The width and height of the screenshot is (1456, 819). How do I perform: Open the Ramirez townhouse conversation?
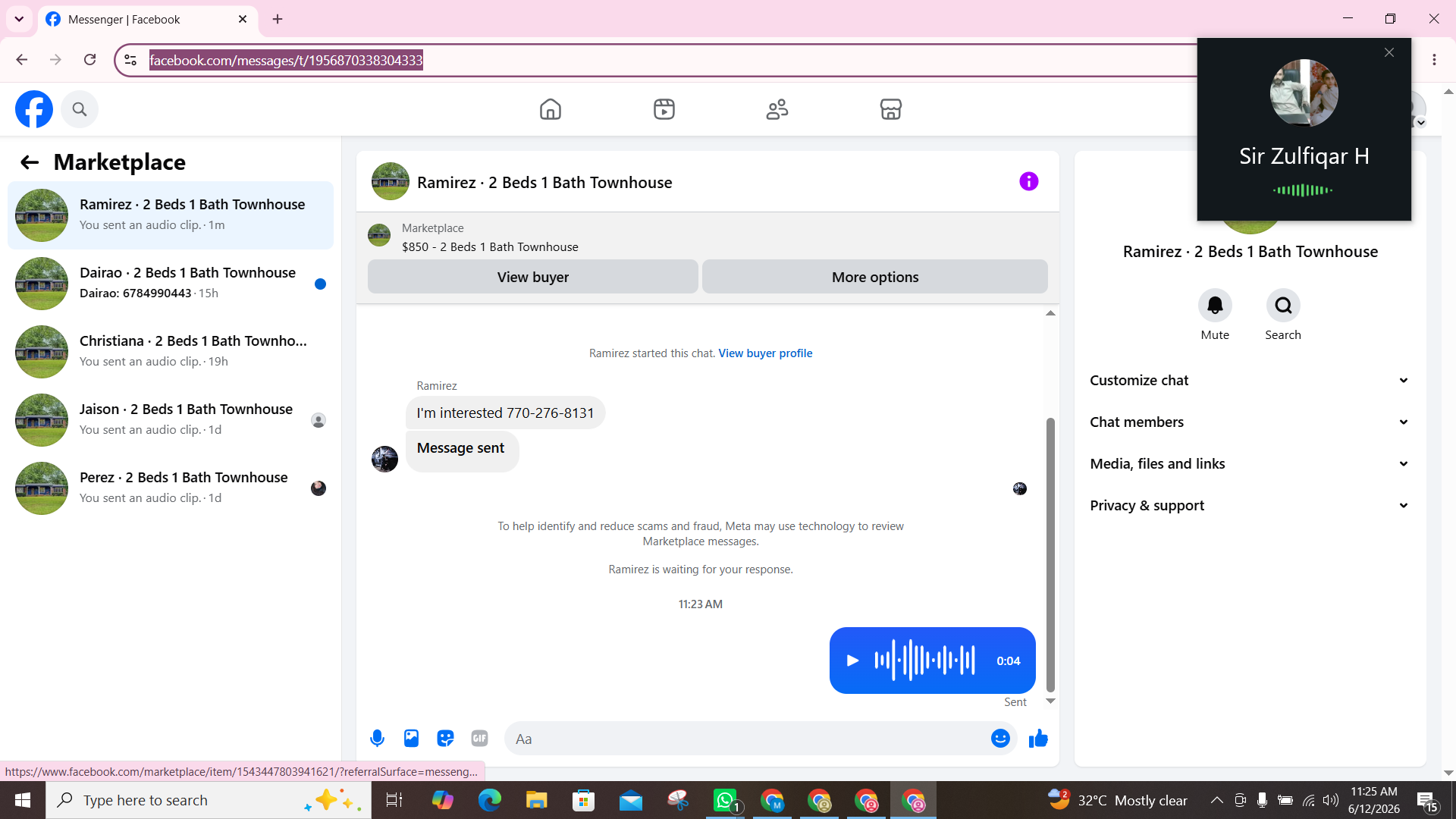171,215
